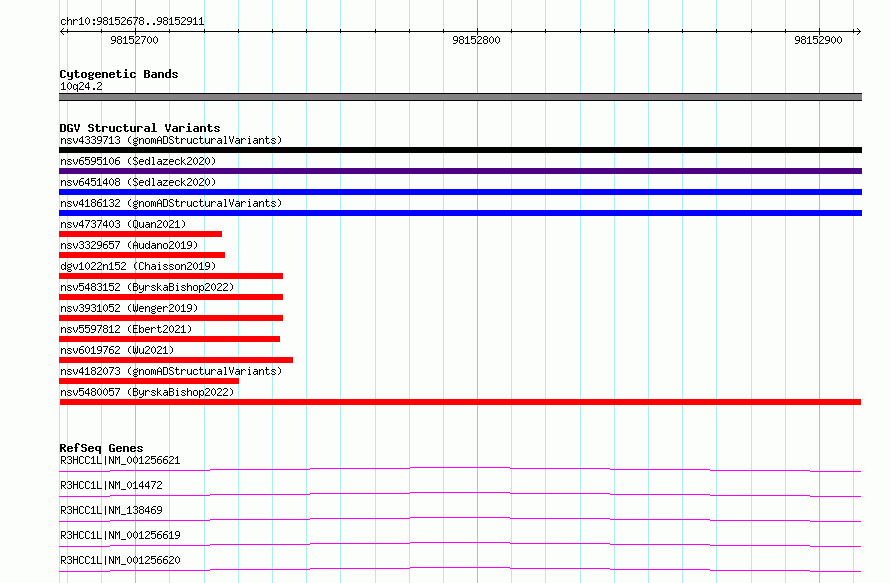Click the red dgv1022n152 variant bar
This screenshot has height=583, width=890.
[171, 276]
